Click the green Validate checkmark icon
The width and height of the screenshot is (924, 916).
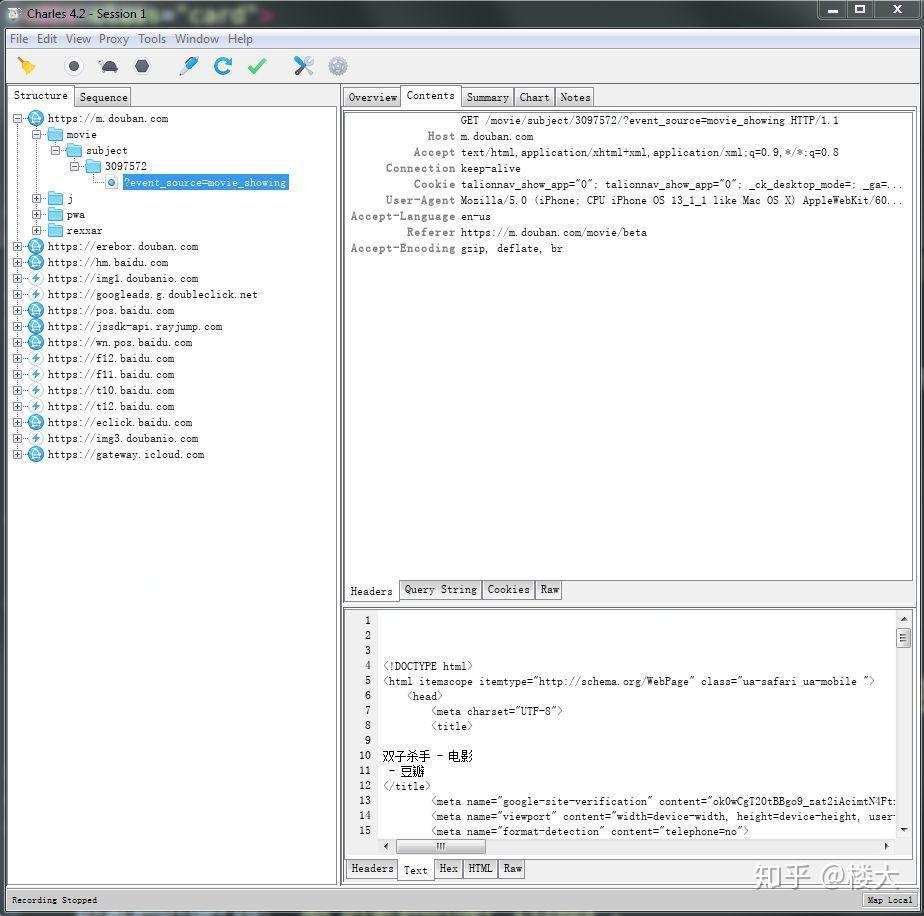click(x=257, y=66)
